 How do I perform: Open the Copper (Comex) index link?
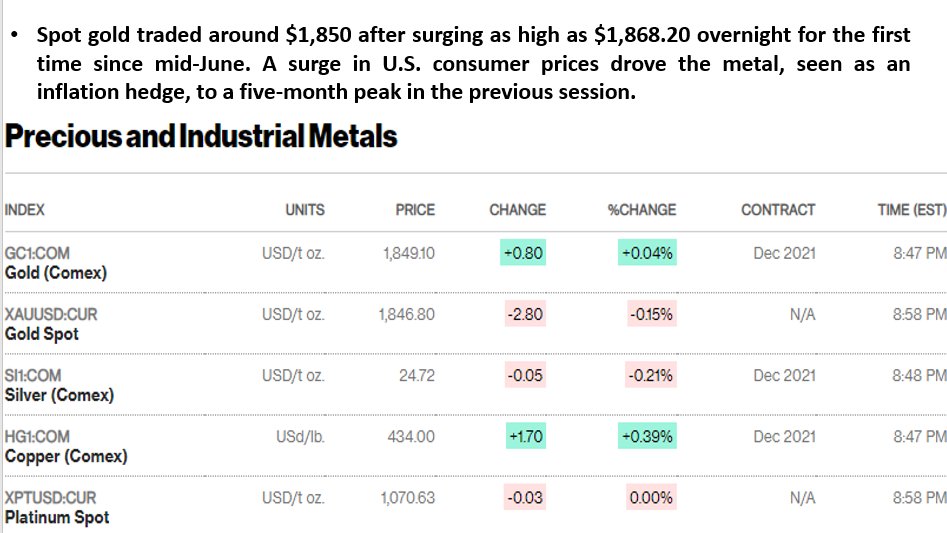coord(66,456)
